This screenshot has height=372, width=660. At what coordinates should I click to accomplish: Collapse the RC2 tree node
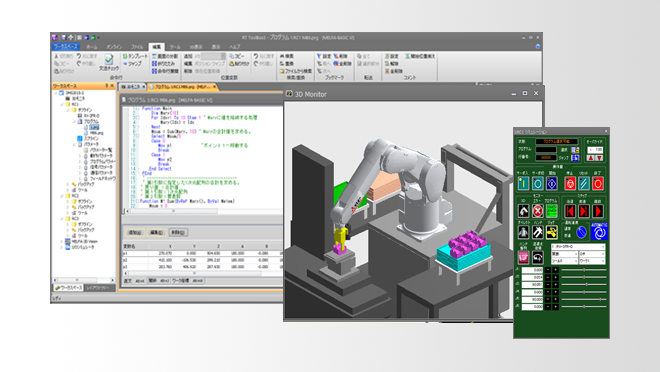point(61,196)
